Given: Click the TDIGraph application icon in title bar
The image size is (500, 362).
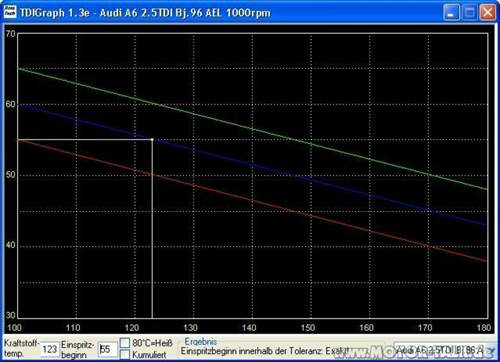Looking at the screenshot, I should [x=10, y=12].
